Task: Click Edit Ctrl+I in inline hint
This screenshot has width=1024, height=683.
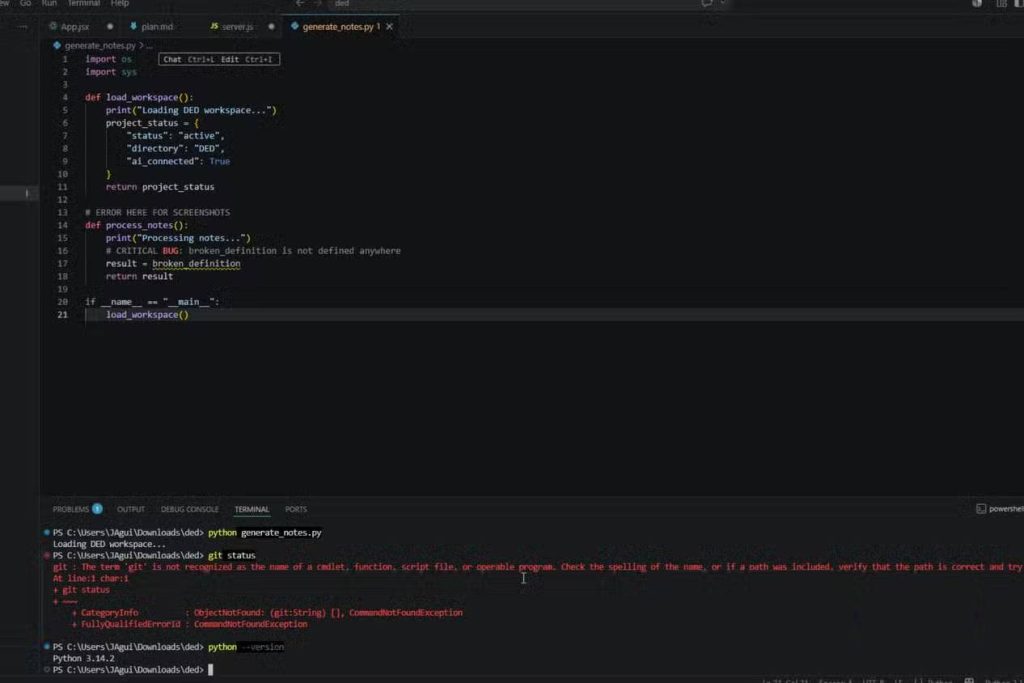Action: pos(246,59)
